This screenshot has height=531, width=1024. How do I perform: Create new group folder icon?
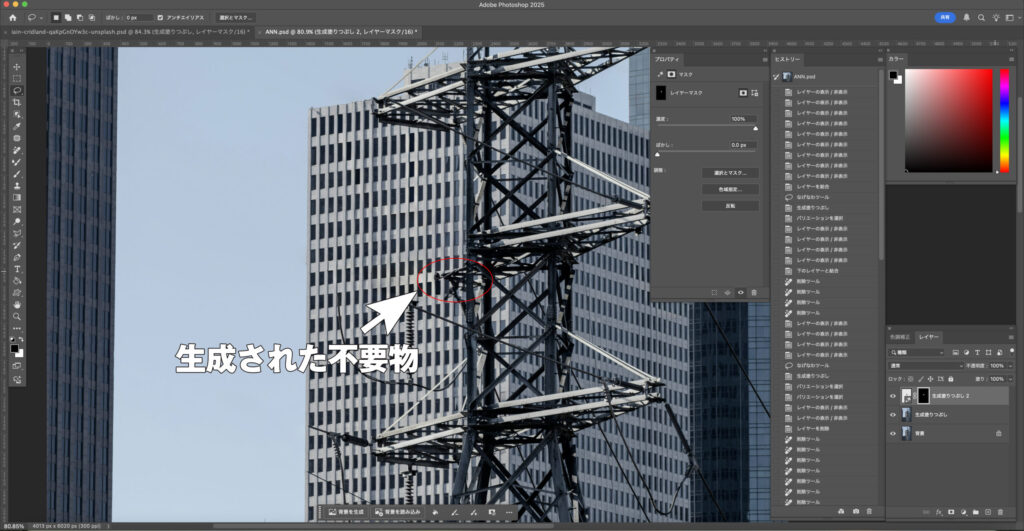click(976, 512)
